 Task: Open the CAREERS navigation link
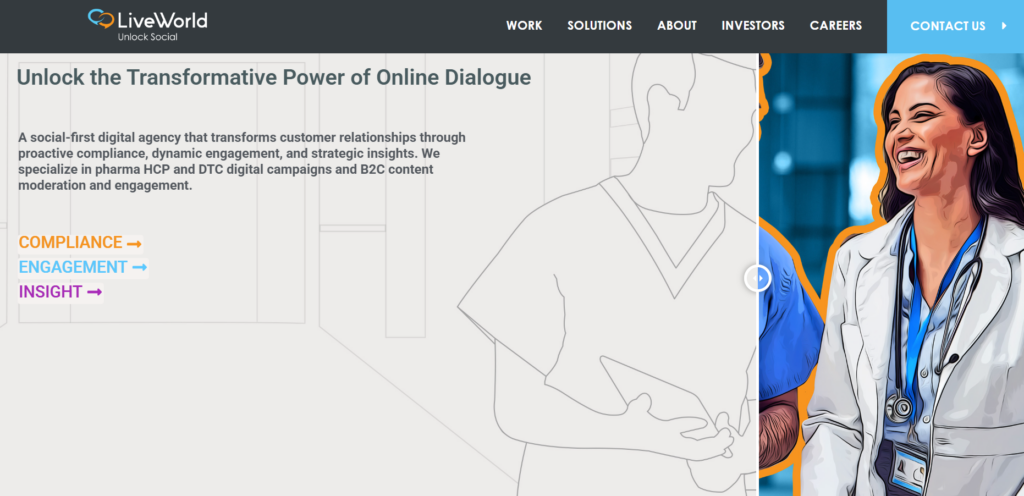tap(835, 26)
